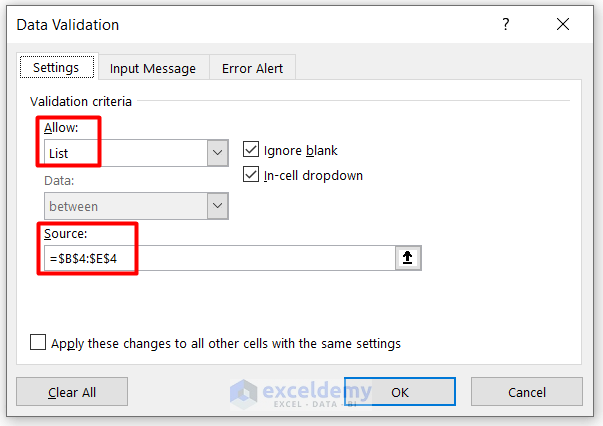Click the Cancel button

pos(526,392)
